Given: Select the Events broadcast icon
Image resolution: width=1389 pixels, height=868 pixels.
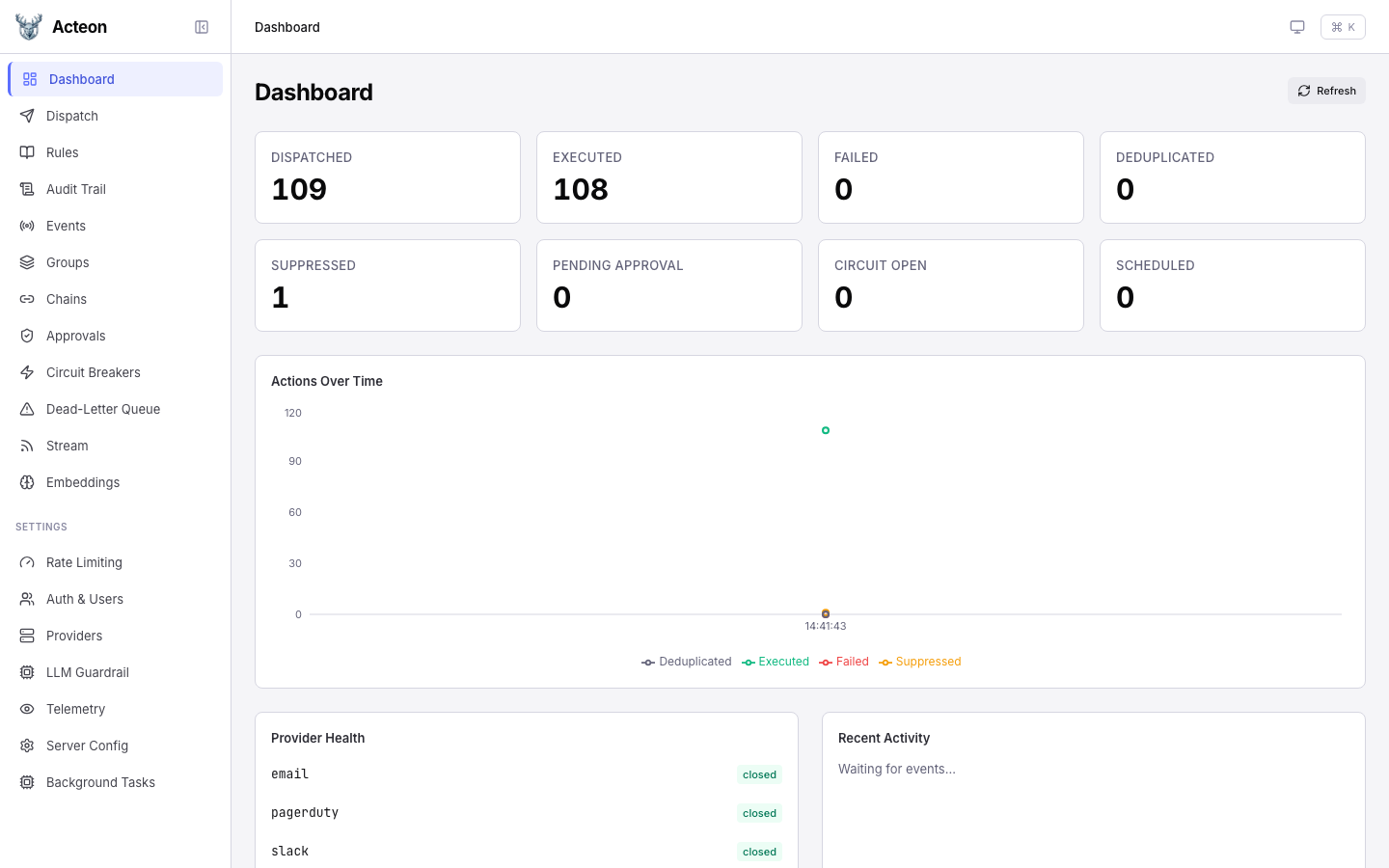Looking at the screenshot, I should (28, 226).
